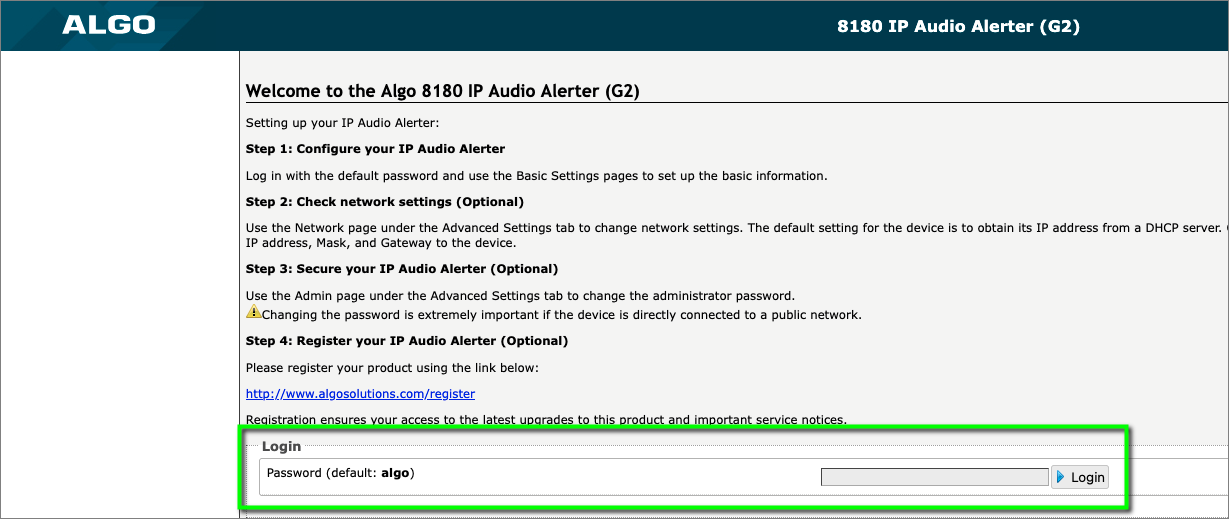
Task: Focus the password input field
Action: (934, 477)
